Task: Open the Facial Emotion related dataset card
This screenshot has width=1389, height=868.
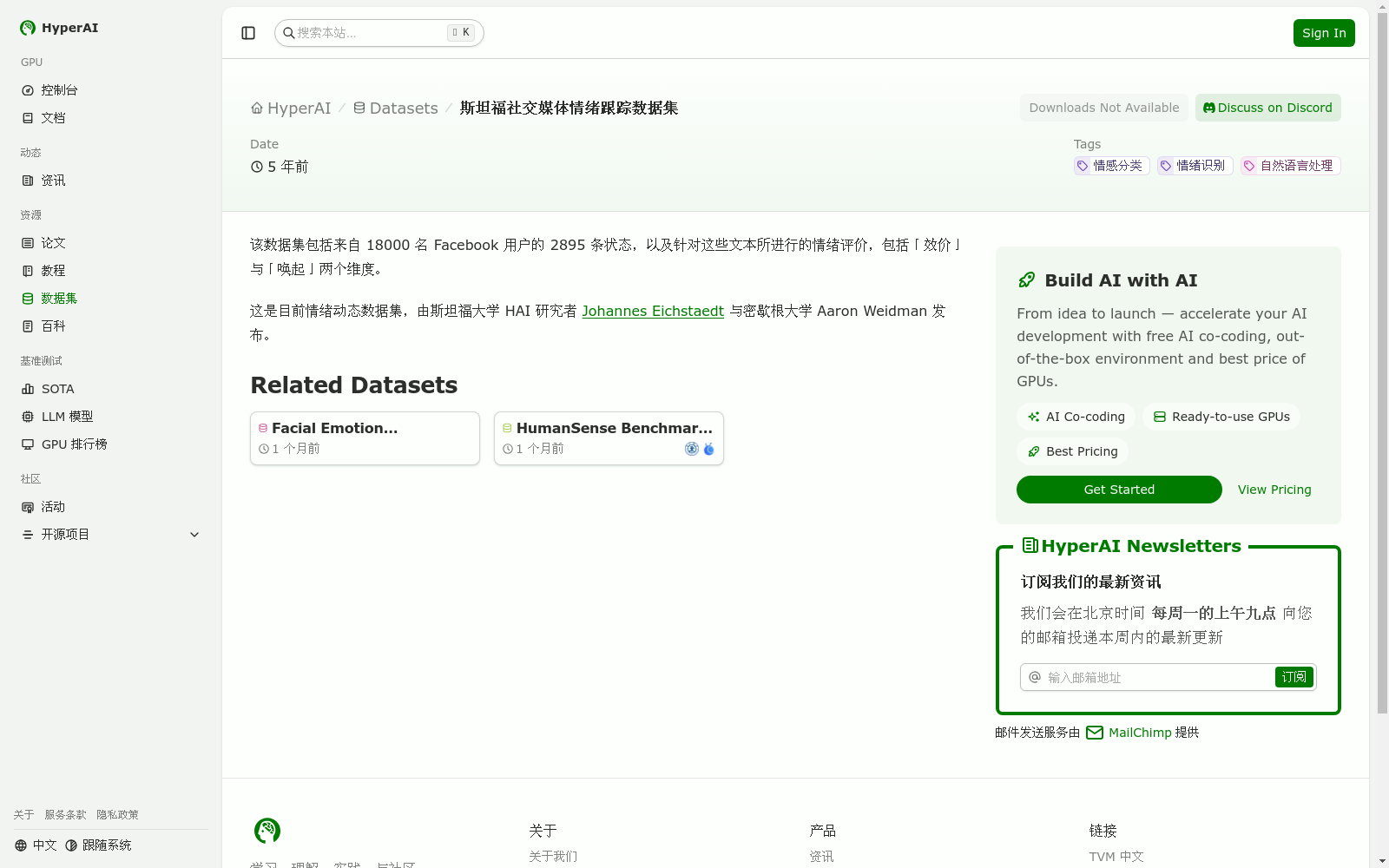Action: pyautogui.click(x=365, y=438)
